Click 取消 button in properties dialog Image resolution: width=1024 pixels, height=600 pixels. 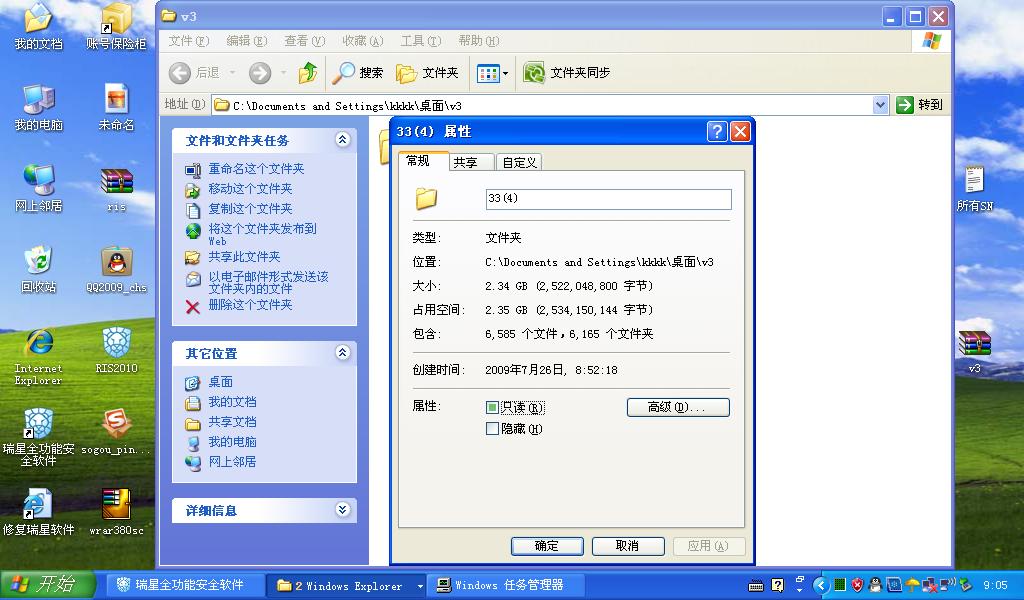pyautogui.click(x=628, y=546)
